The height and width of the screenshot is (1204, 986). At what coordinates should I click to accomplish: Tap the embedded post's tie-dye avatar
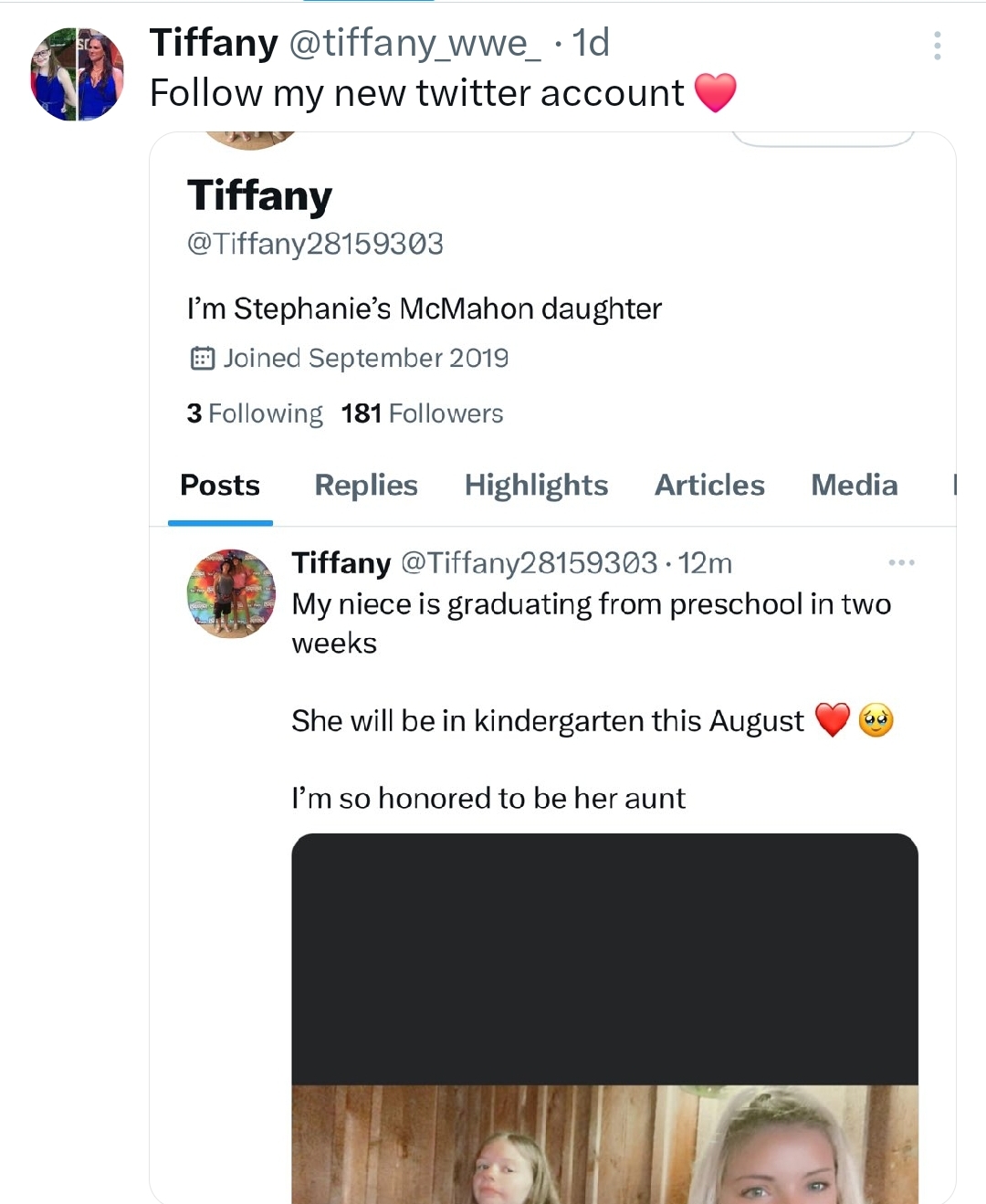231,593
